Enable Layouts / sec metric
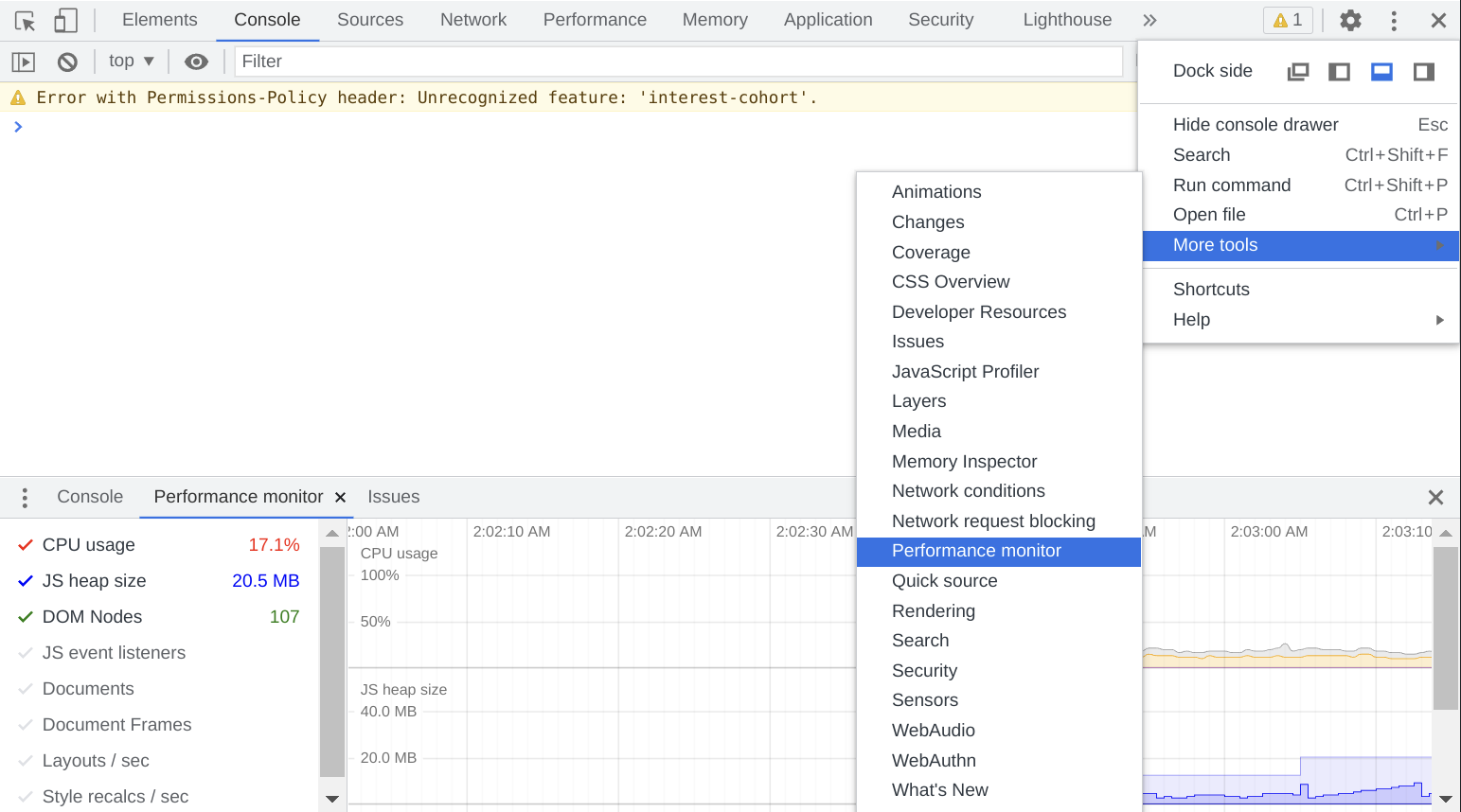 (26, 761)
